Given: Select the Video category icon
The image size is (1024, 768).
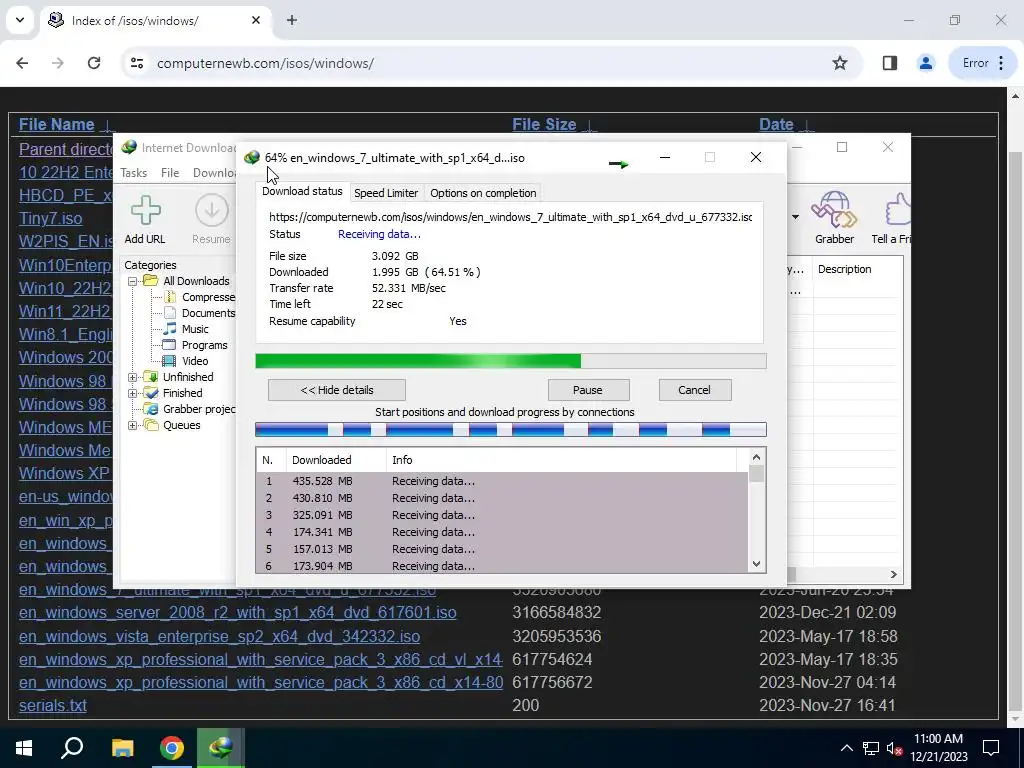Looking at the screenshot, I should pyautogui.click(x=169, y=360).
